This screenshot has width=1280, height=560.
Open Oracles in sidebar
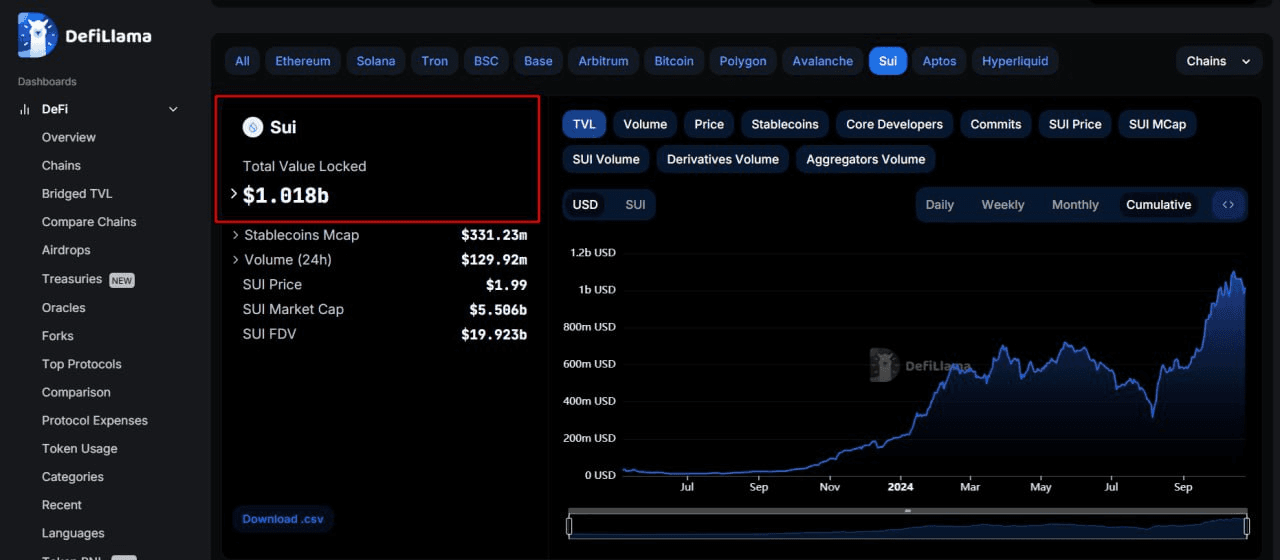(64, 308)
